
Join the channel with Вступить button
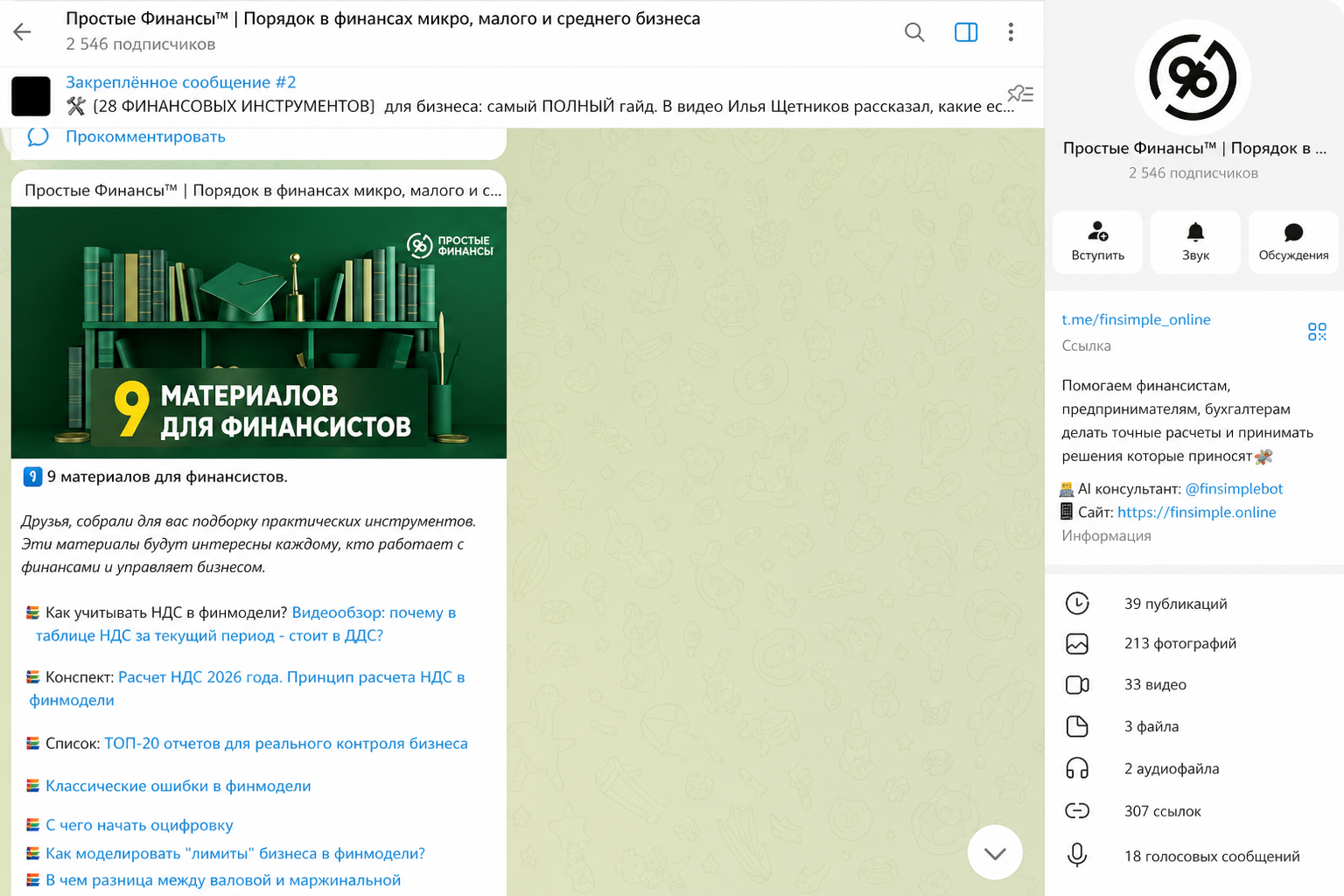click(x=1098, y=242)
